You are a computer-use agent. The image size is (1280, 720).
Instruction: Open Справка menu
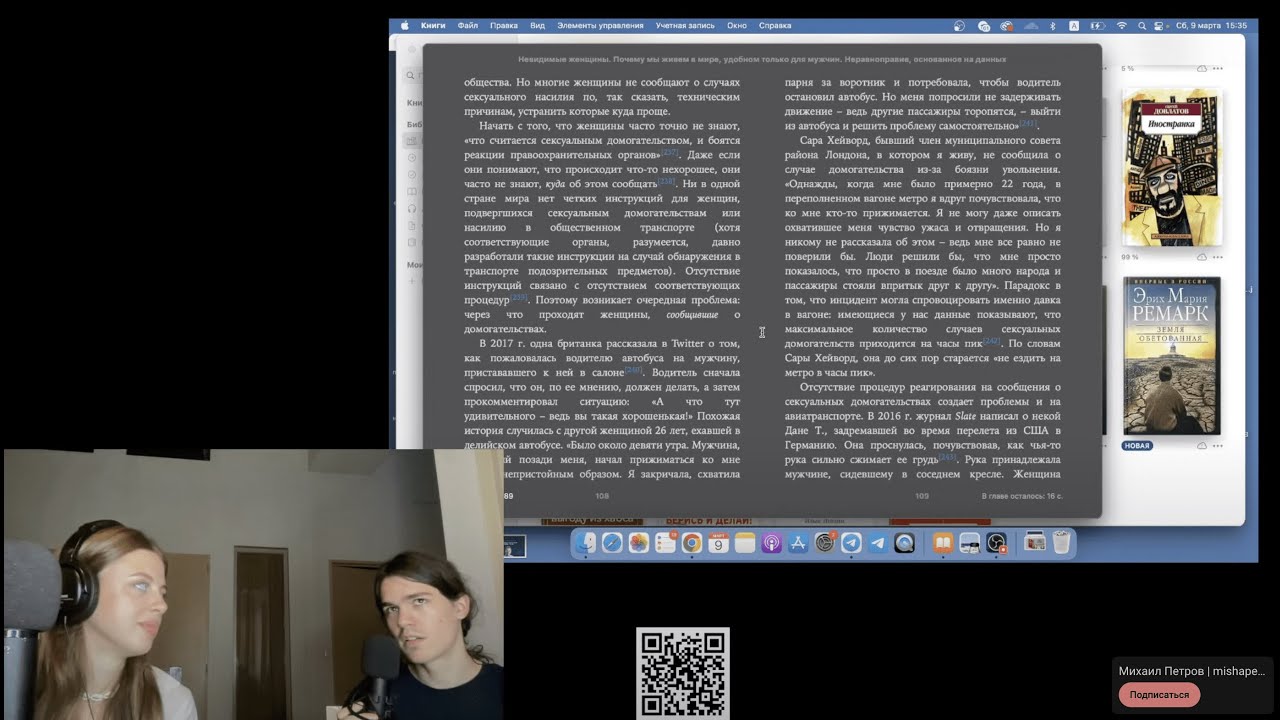point(775,25)
